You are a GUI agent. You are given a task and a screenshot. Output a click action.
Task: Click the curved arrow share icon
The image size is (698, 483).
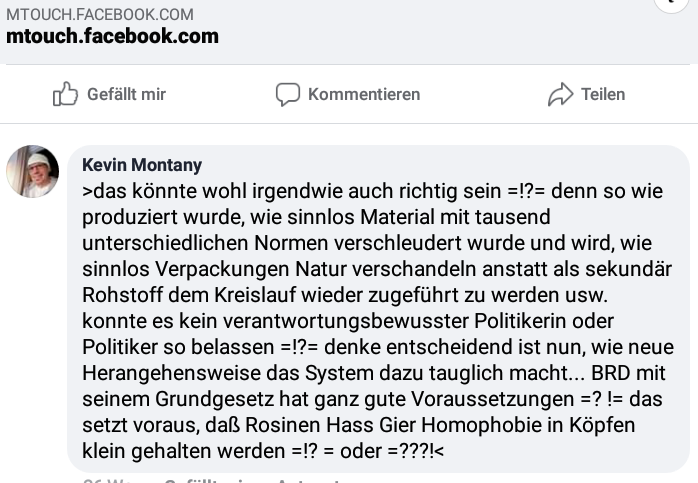coord(560,94)
